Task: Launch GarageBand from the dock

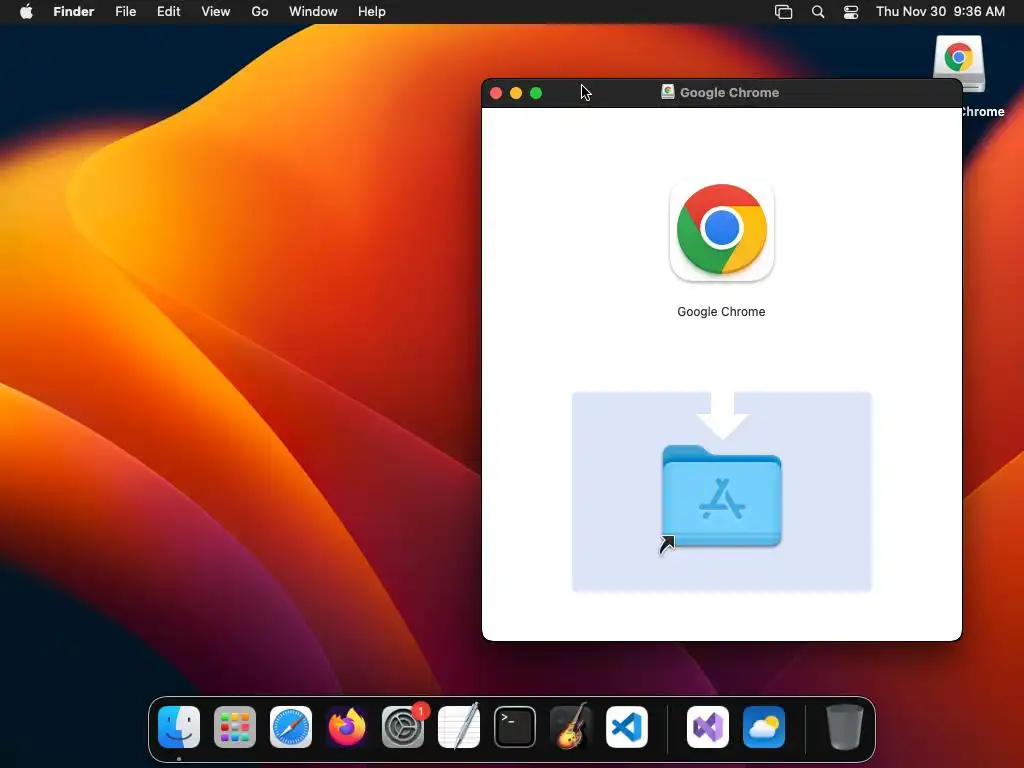Action: [571, 726]
